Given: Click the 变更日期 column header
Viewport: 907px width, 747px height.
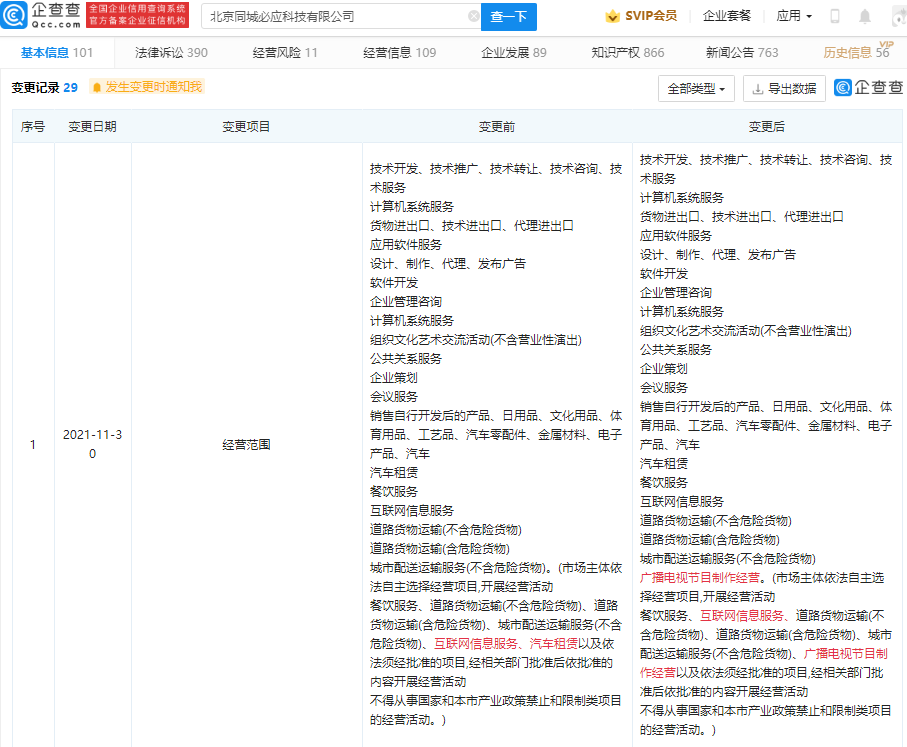Looking at the screenshot, I should (93, 127).
